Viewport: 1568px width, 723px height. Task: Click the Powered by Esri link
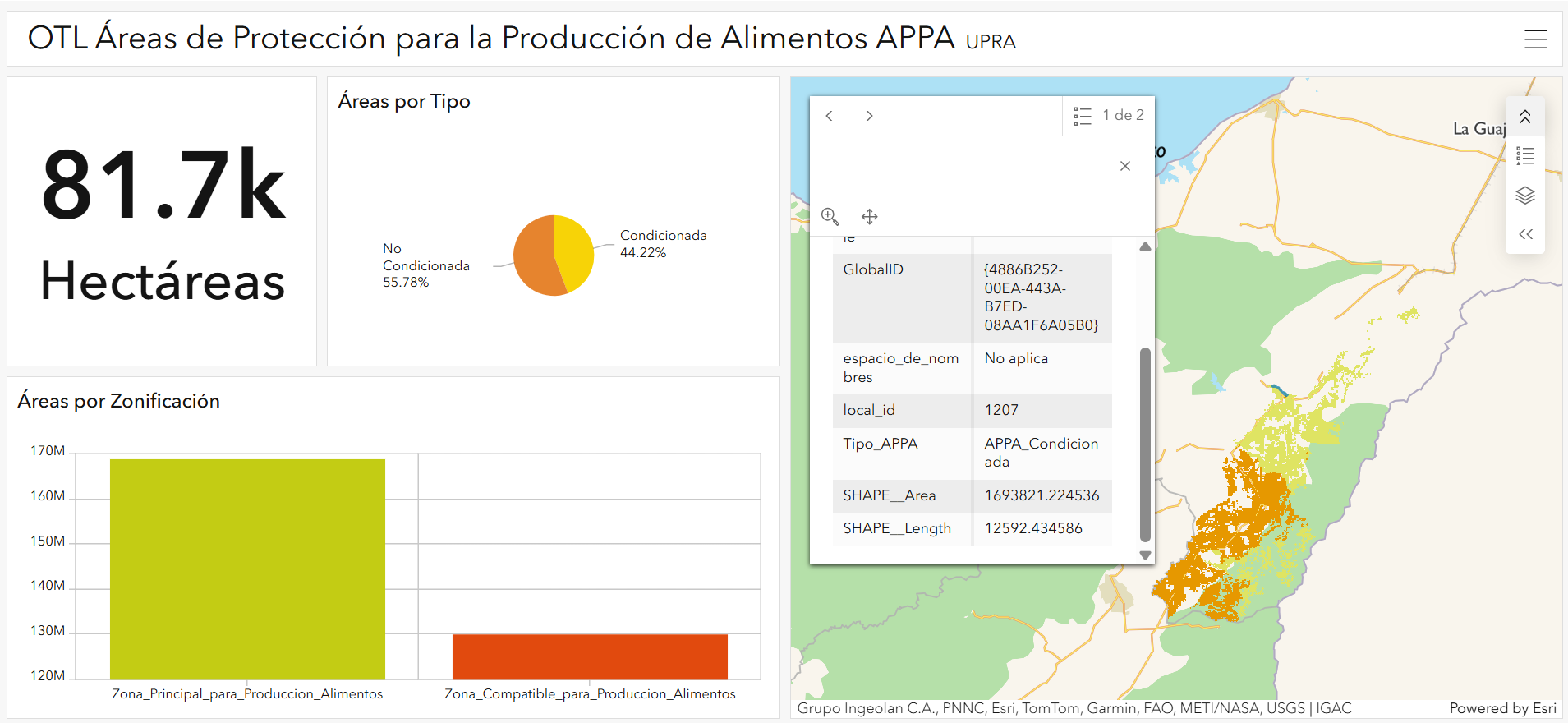click(x=1501, y=708)
